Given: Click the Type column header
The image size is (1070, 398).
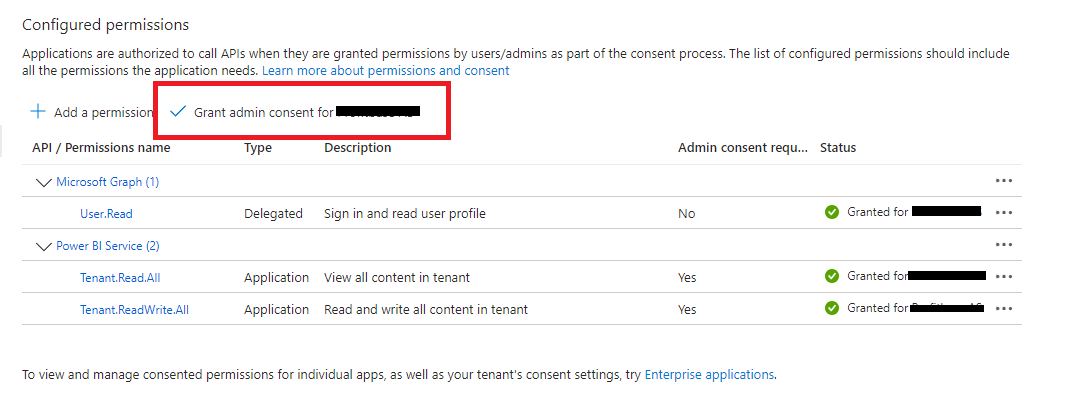Looking at the screenshot, I should pos(258,147).
